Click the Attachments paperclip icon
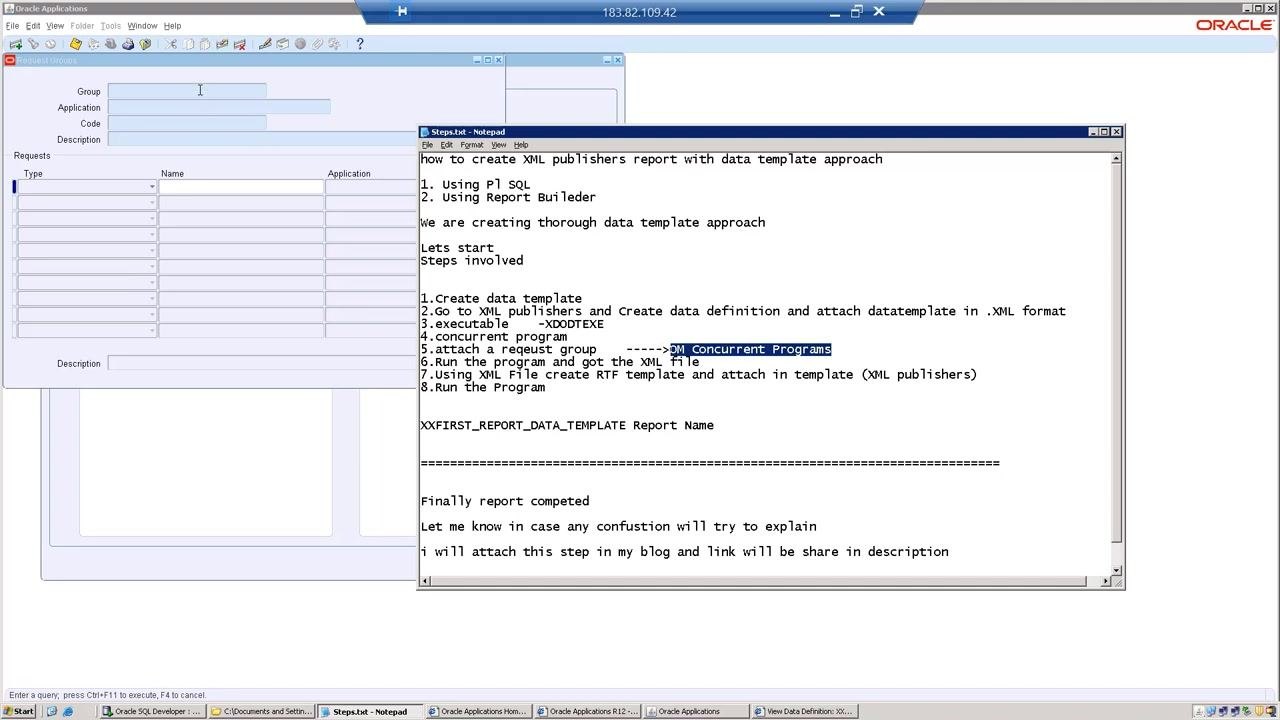Screen dimensions: 1280x720 pyautogui.click(x=317, y=44)
